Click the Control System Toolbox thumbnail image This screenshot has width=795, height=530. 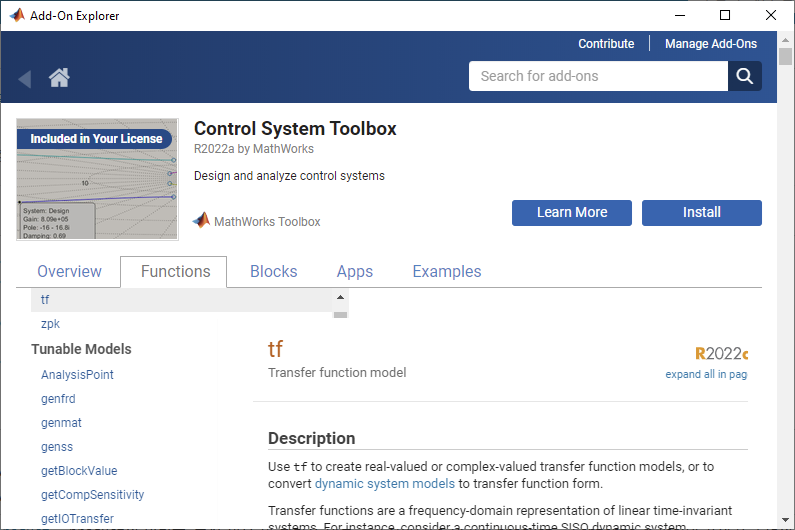[x=97, y=179]
